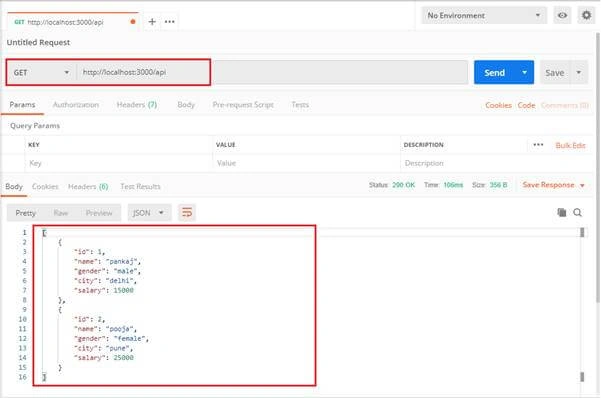Click the Query Params heading
Viewport: 601px width, 398px height.
pos(35,126)
